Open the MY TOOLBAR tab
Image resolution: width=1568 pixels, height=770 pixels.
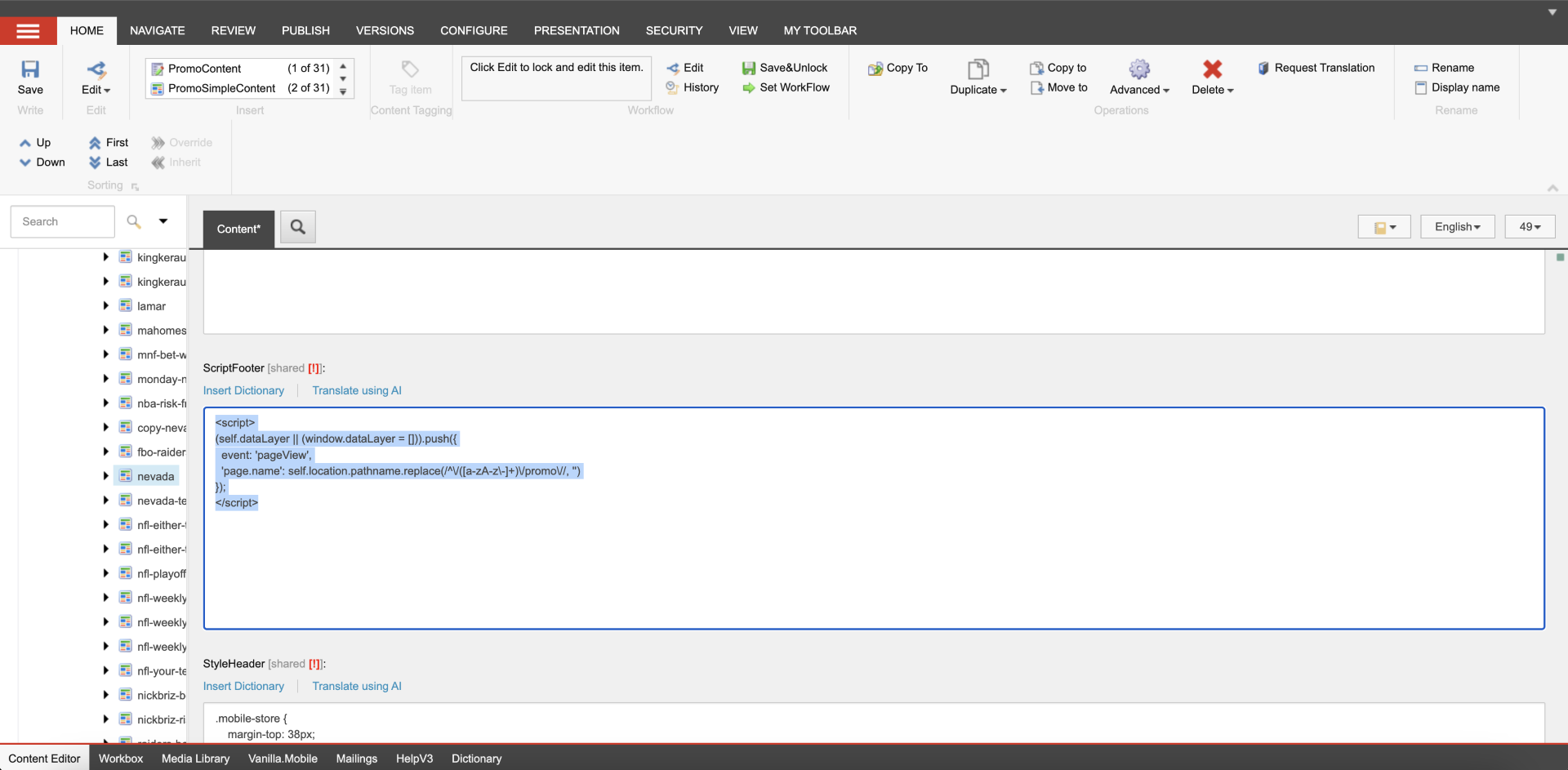coord(820,31)
